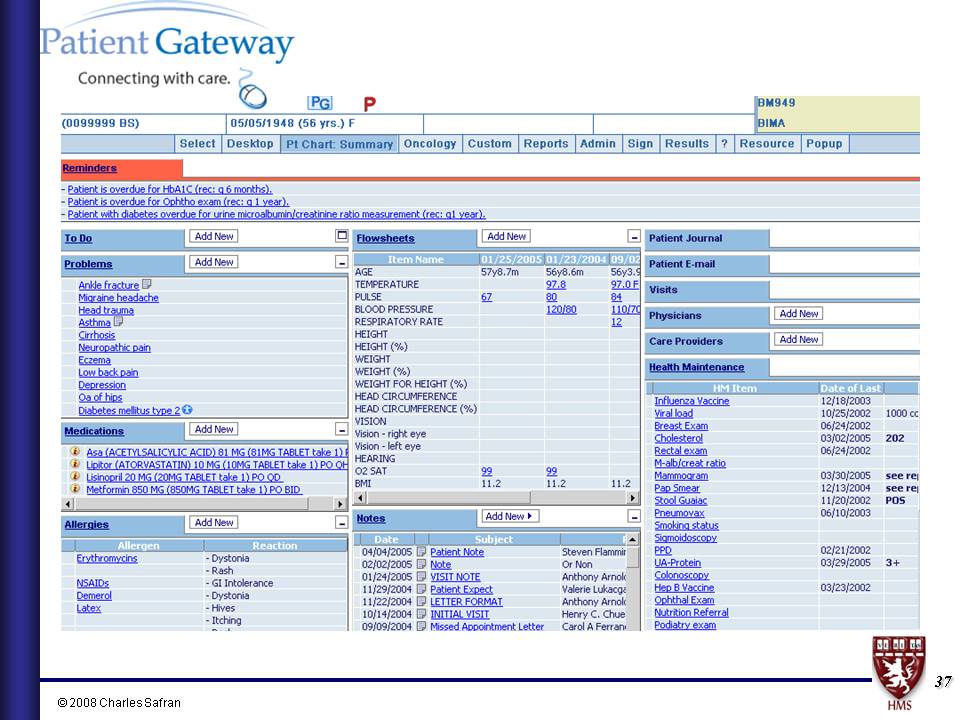The height and width of the screenshot is (720, 960).
Task: Click Add New in Medications panel
Action: (214, 429)
